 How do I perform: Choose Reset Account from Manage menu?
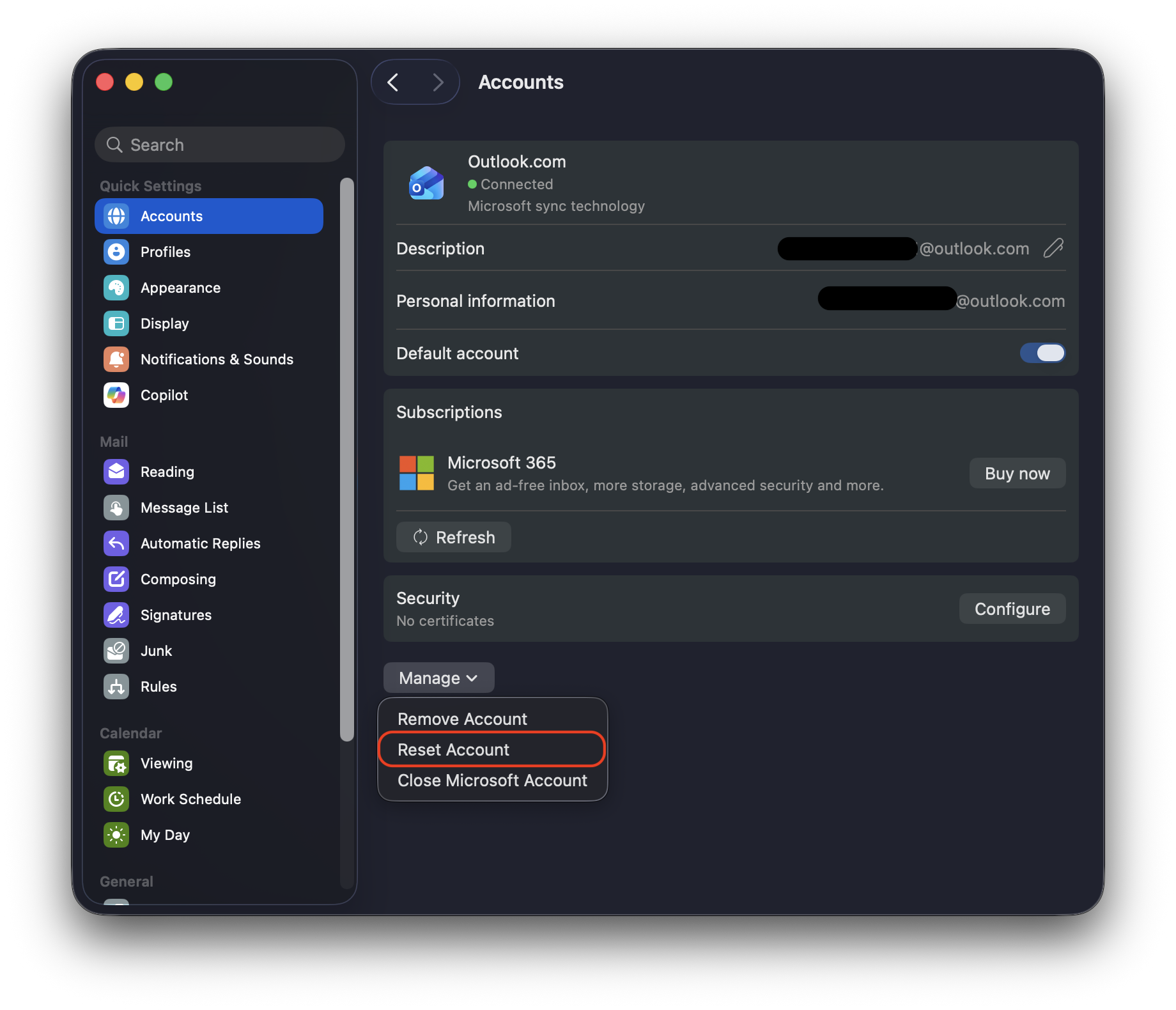(x=492, y=749)
